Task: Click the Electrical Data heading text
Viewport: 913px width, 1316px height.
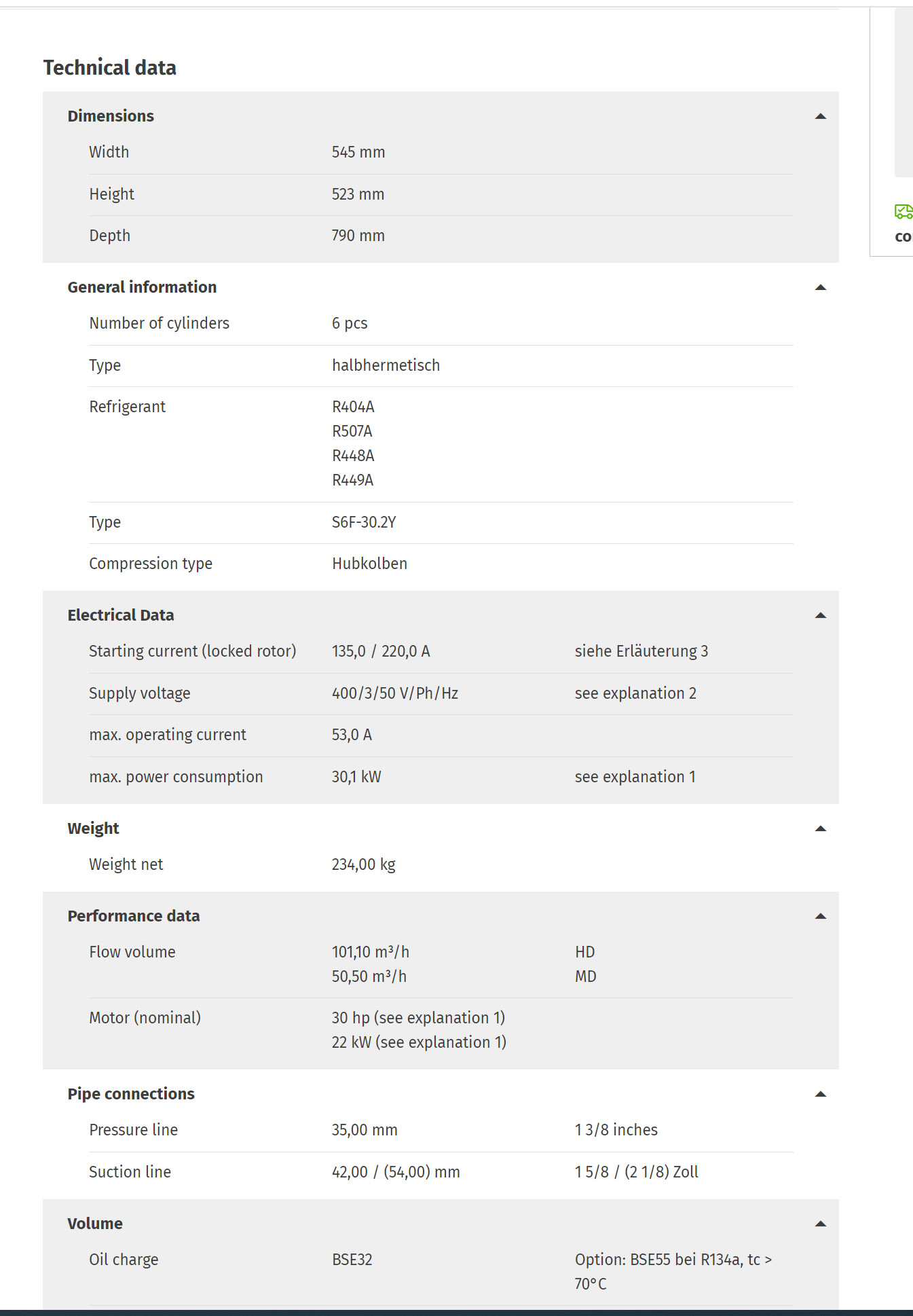Action: pos(121,615)
